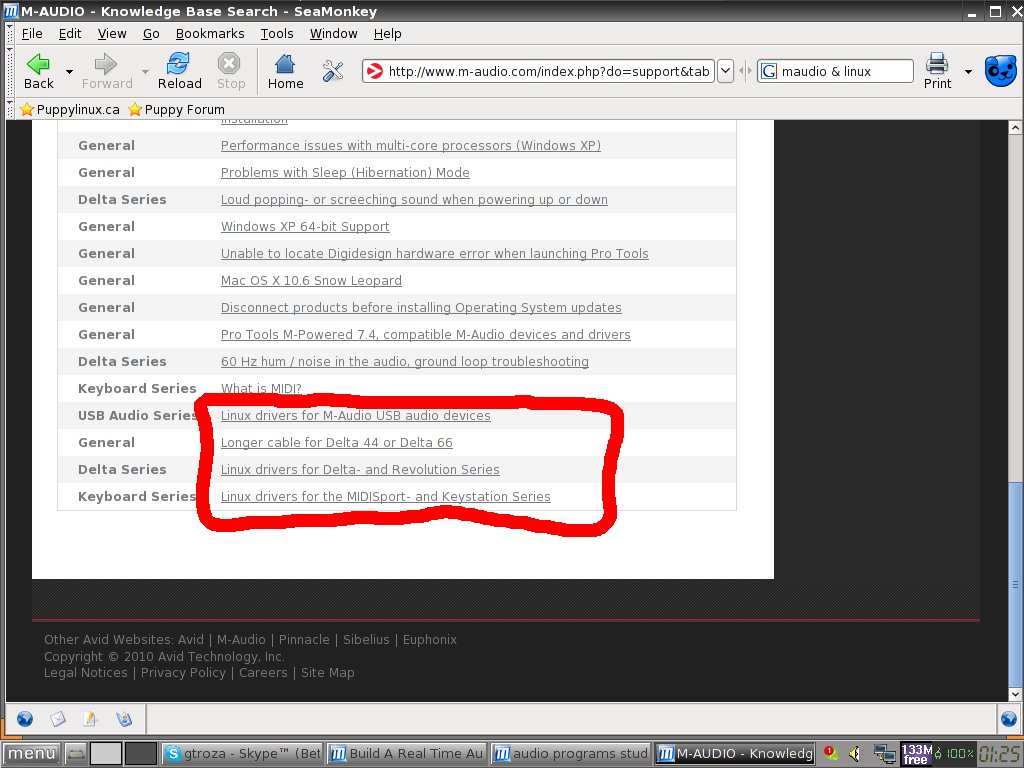Open the Tools menu
Image resolution: width=1024 pixels, height=768 pixels.
pos(277,33)
